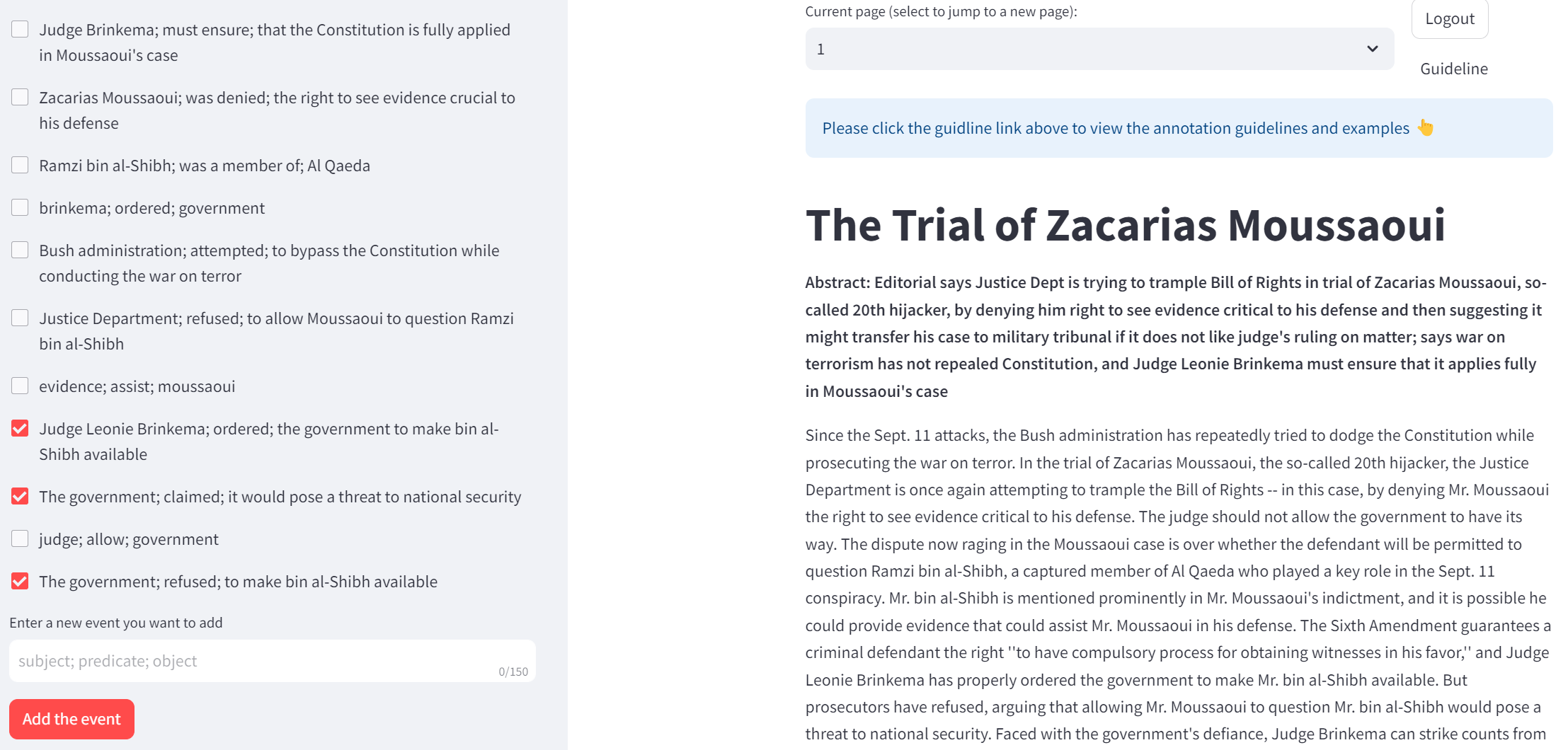
Task: Check 'evidence; assist; moussaoui' checkbox
Action: (x=20, y=386)
